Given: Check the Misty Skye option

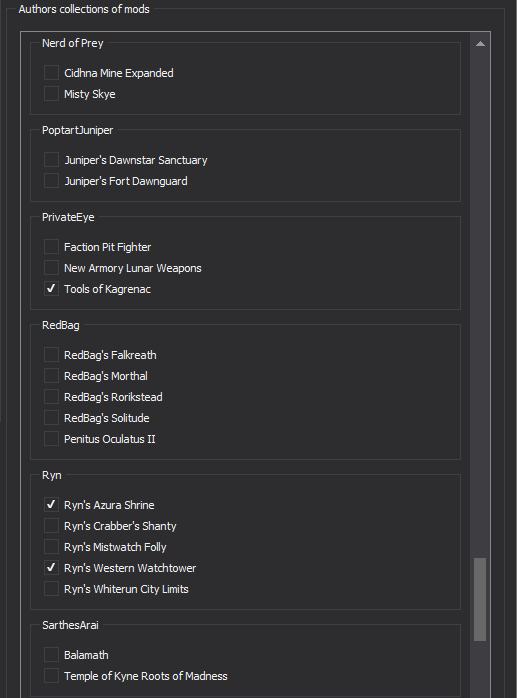Looking at the screenshot, I should 51,93.
